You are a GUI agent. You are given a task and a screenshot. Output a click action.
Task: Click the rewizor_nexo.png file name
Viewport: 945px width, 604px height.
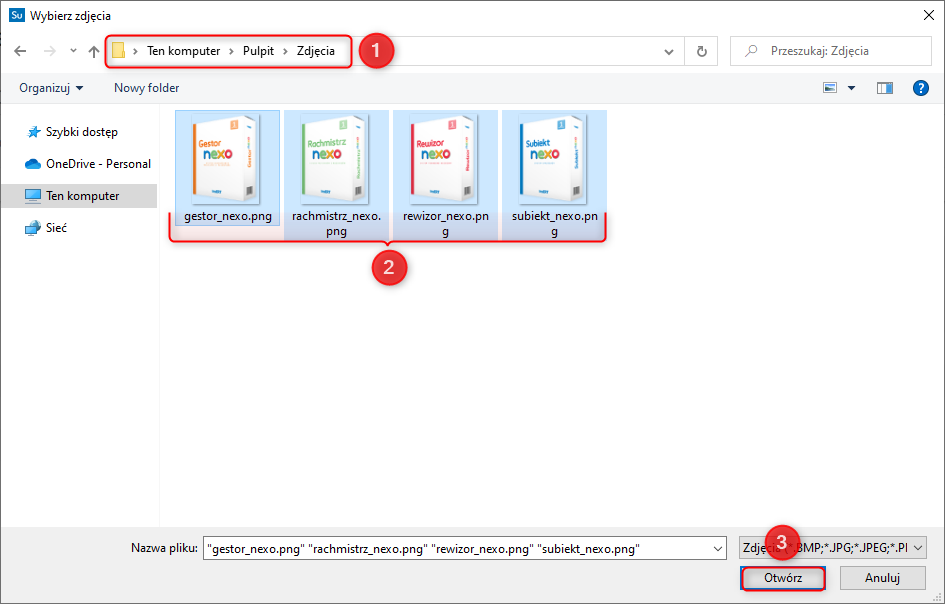click(445, 224)
